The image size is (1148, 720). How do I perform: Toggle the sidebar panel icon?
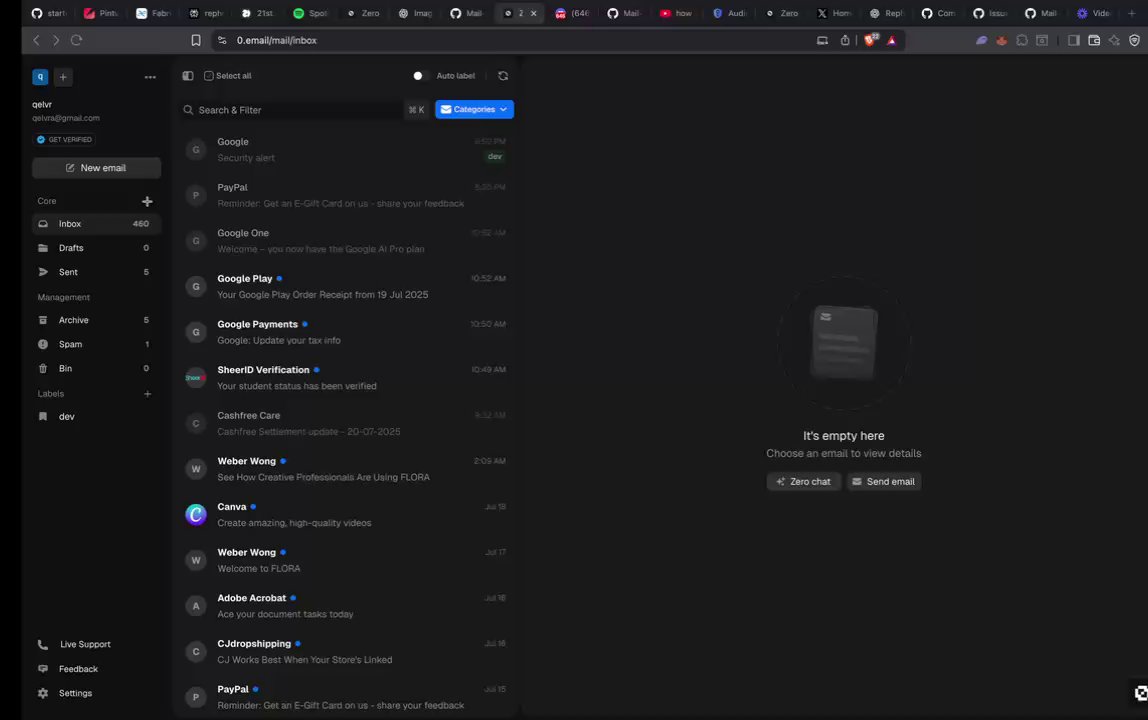click(x=187, y=75)
